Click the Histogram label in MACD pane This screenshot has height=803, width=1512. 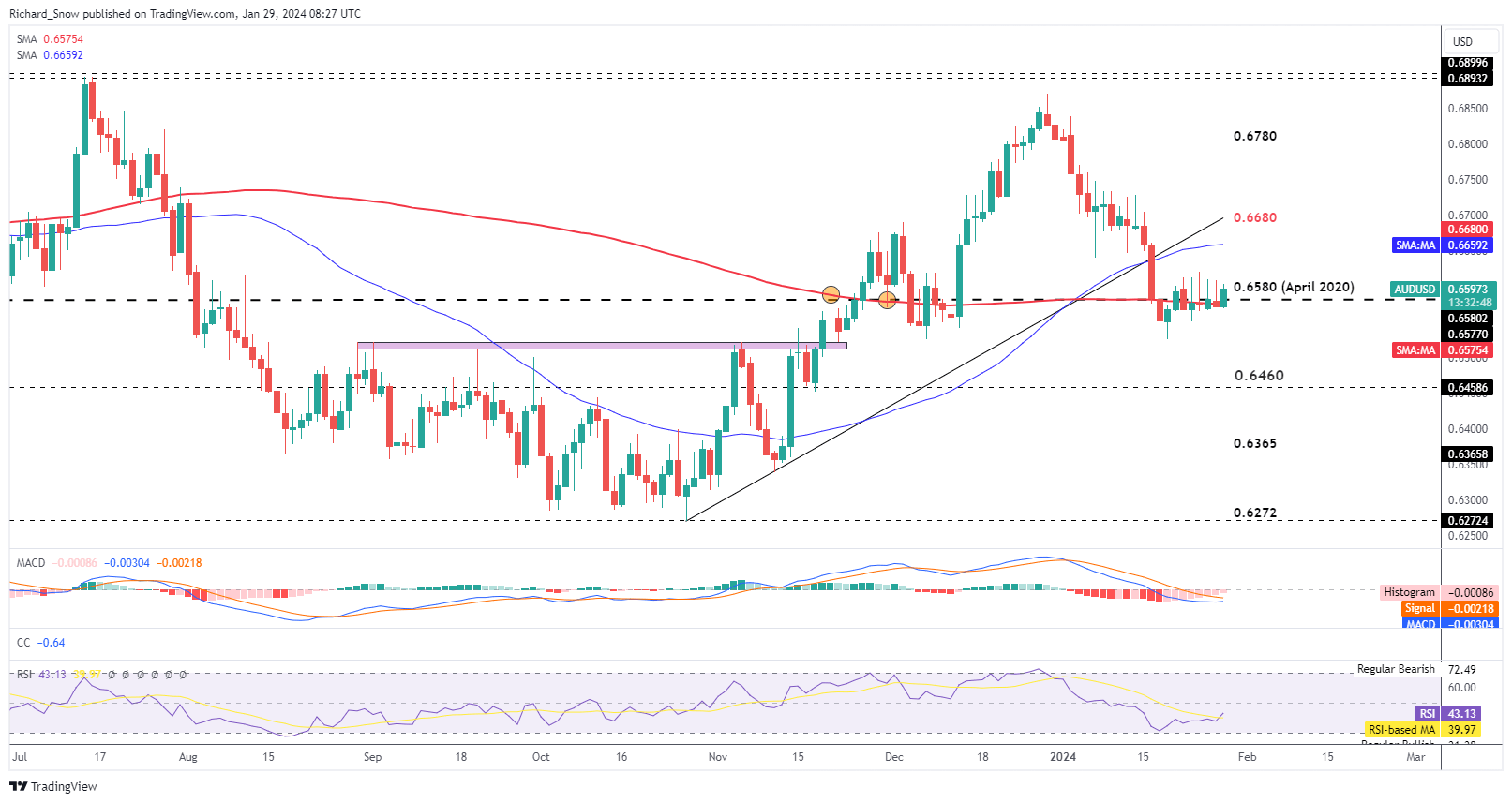1409,592
